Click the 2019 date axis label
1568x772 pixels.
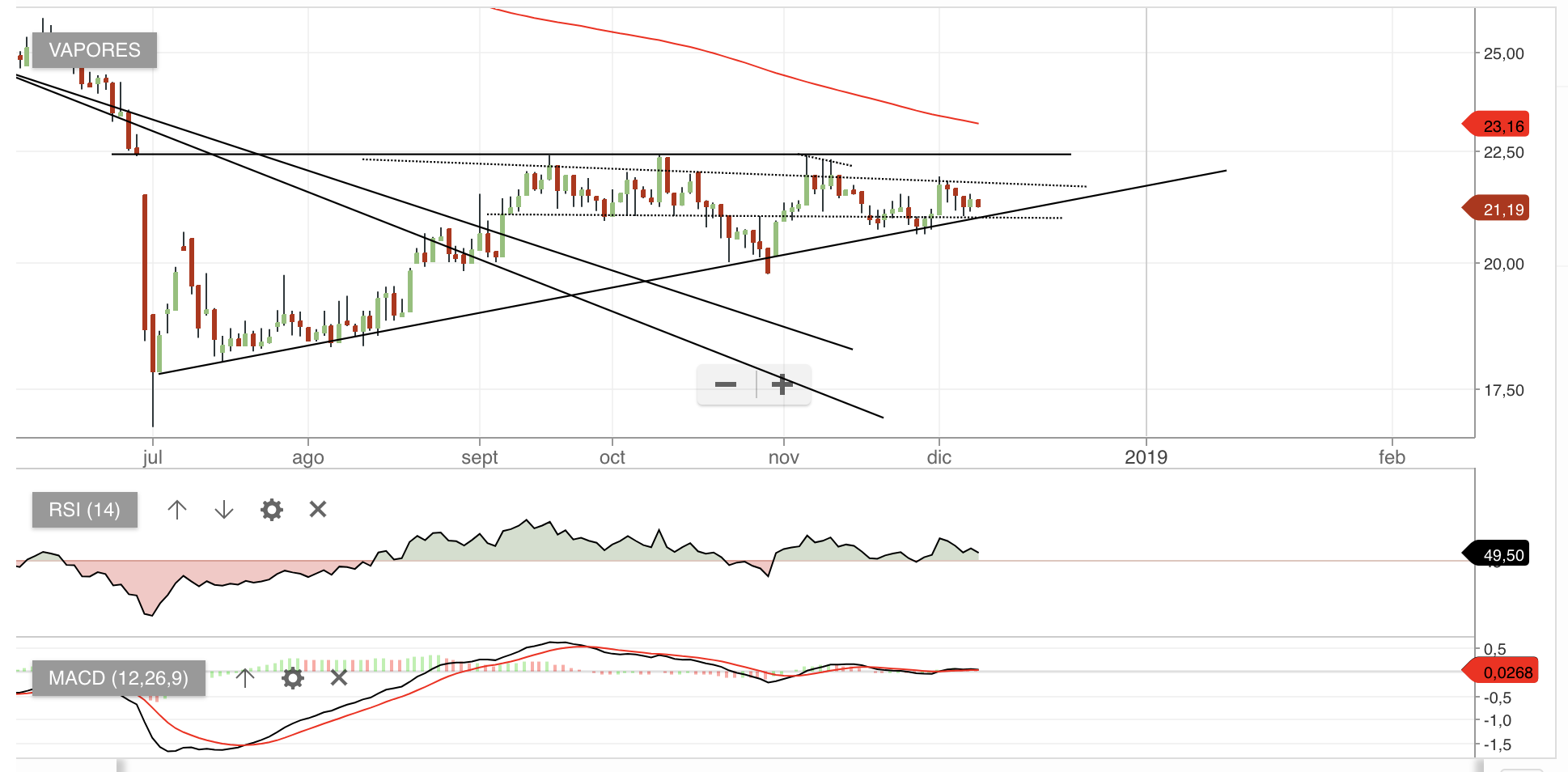click(1146, 457)
